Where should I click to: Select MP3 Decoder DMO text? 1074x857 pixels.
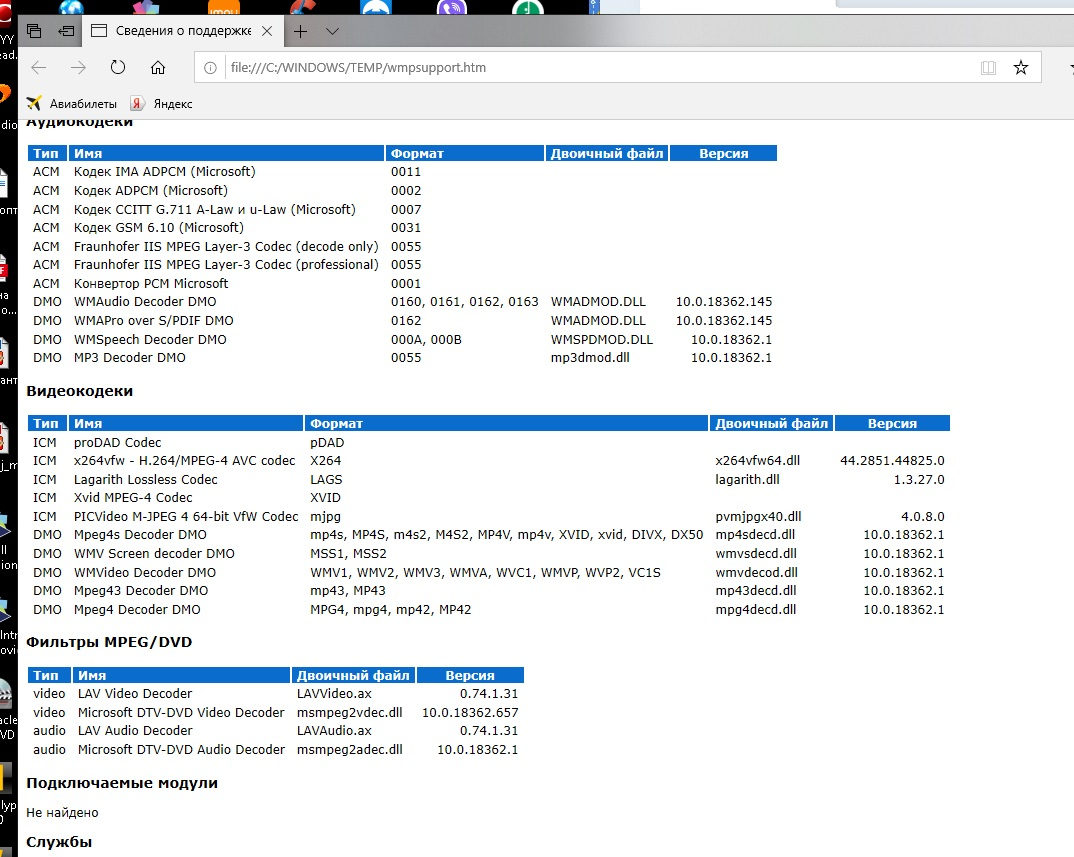click(129, 358)
